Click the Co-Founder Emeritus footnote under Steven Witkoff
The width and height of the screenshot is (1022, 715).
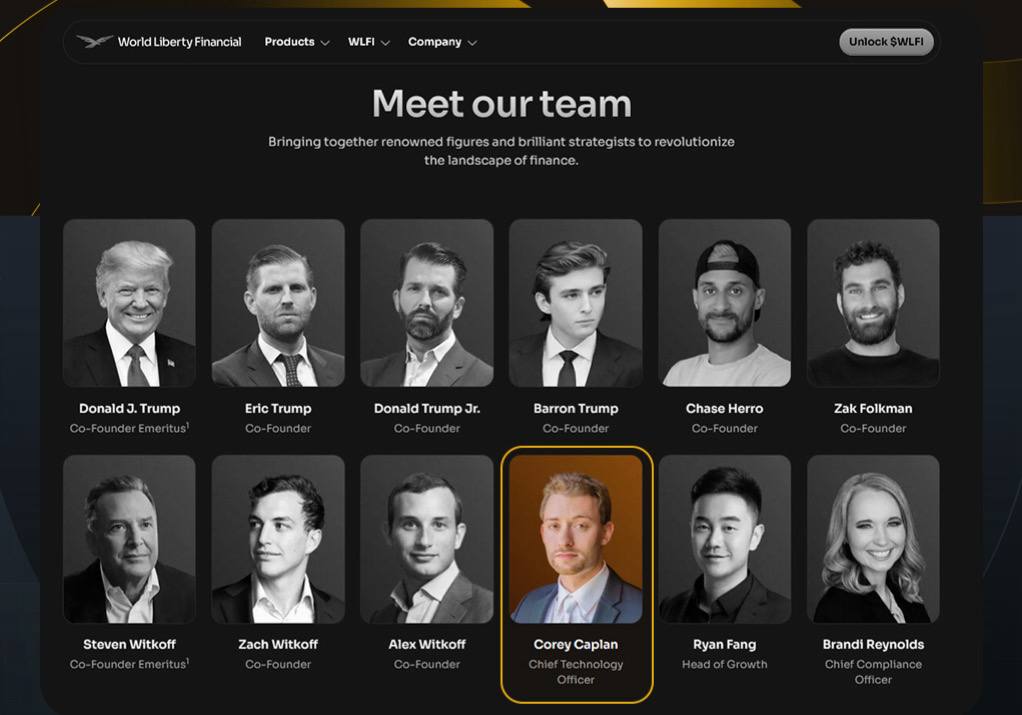click(129, 664)
